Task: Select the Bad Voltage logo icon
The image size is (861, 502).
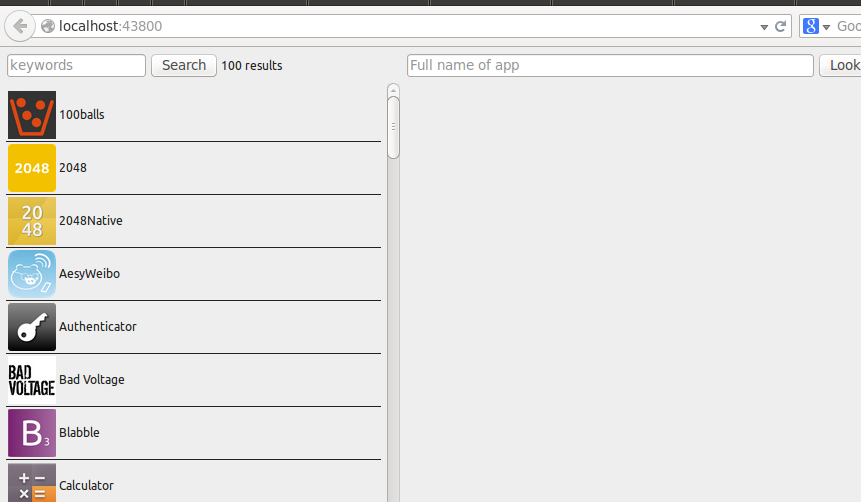Action: tap(32, 380)
